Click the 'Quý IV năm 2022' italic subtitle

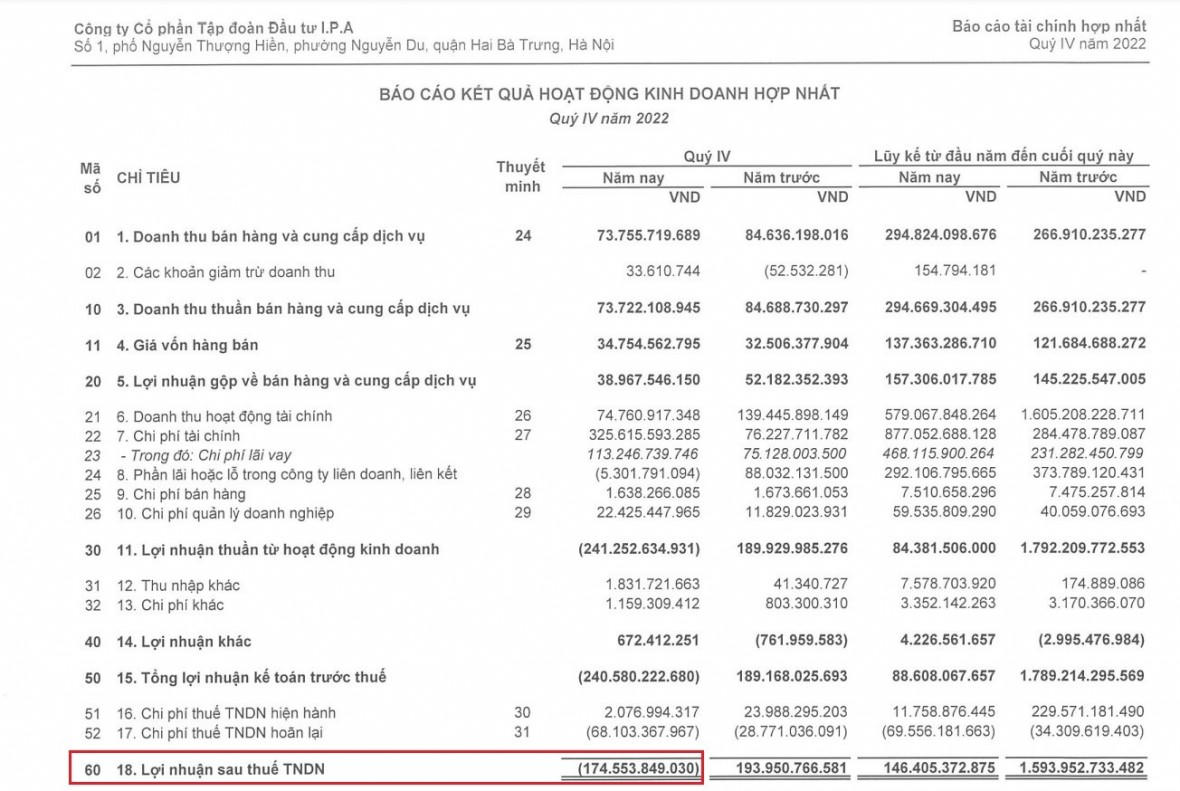tap(609, 118)
